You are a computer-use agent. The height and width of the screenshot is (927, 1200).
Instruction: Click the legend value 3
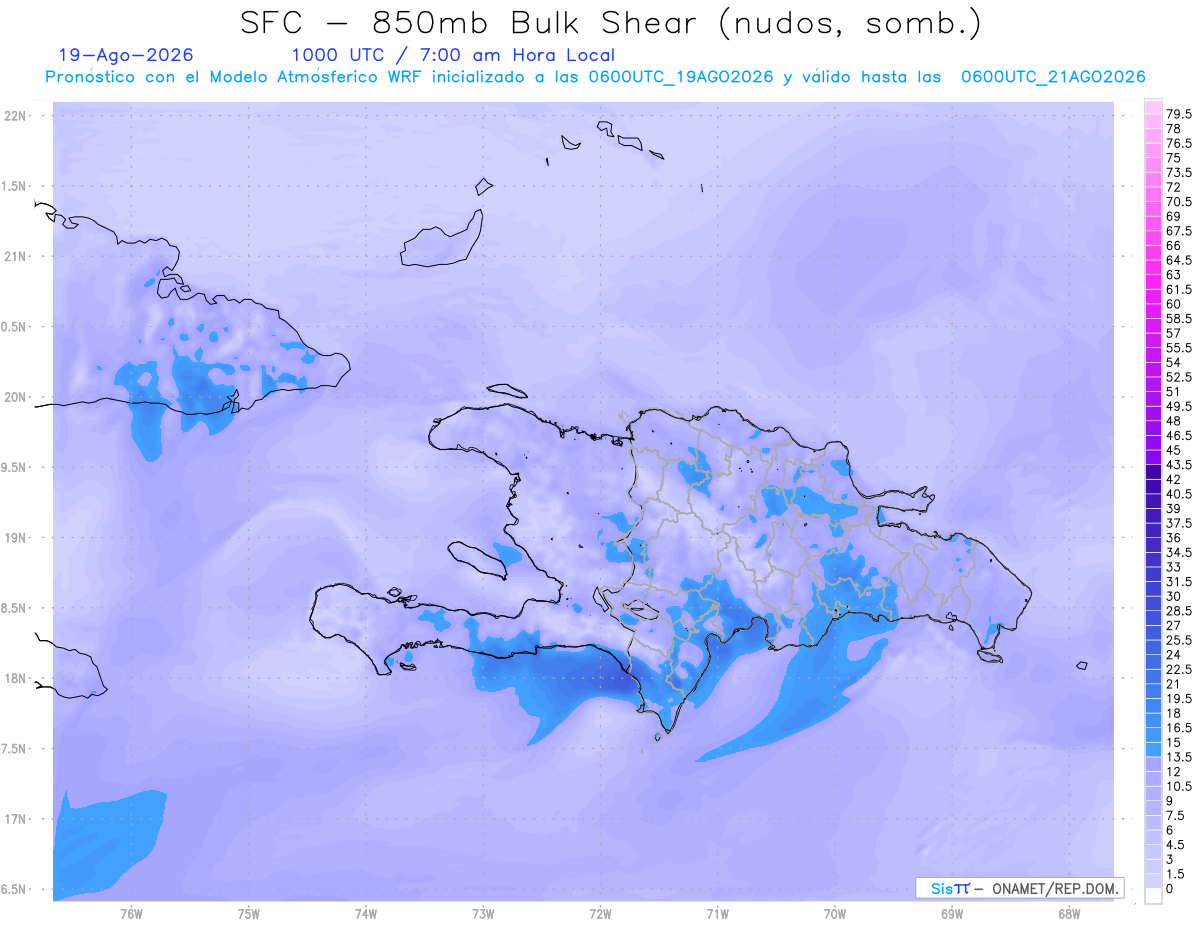pos(1171,858)
